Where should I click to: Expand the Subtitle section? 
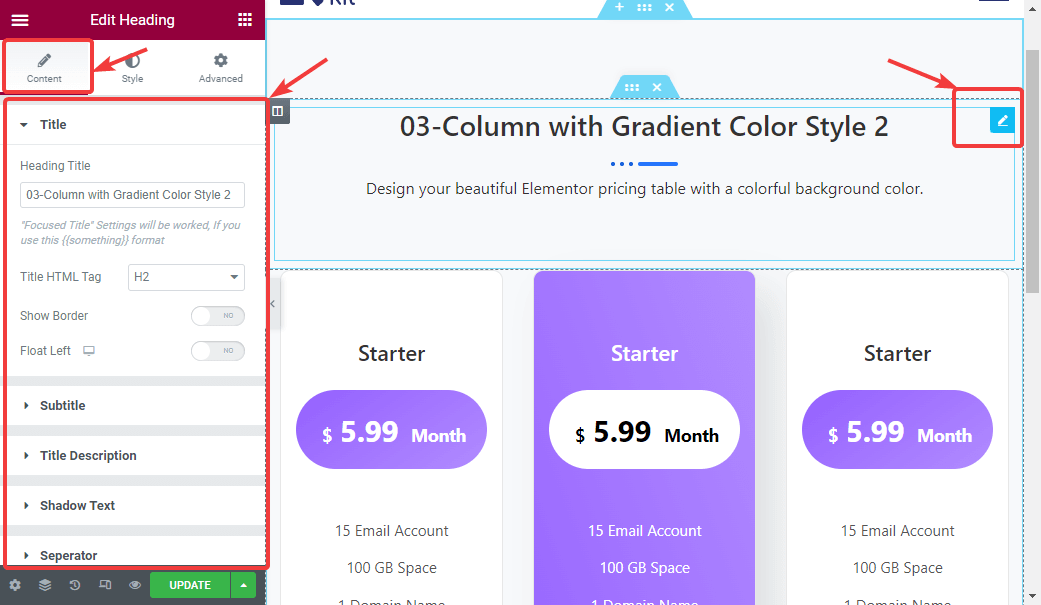click(62, 406)
